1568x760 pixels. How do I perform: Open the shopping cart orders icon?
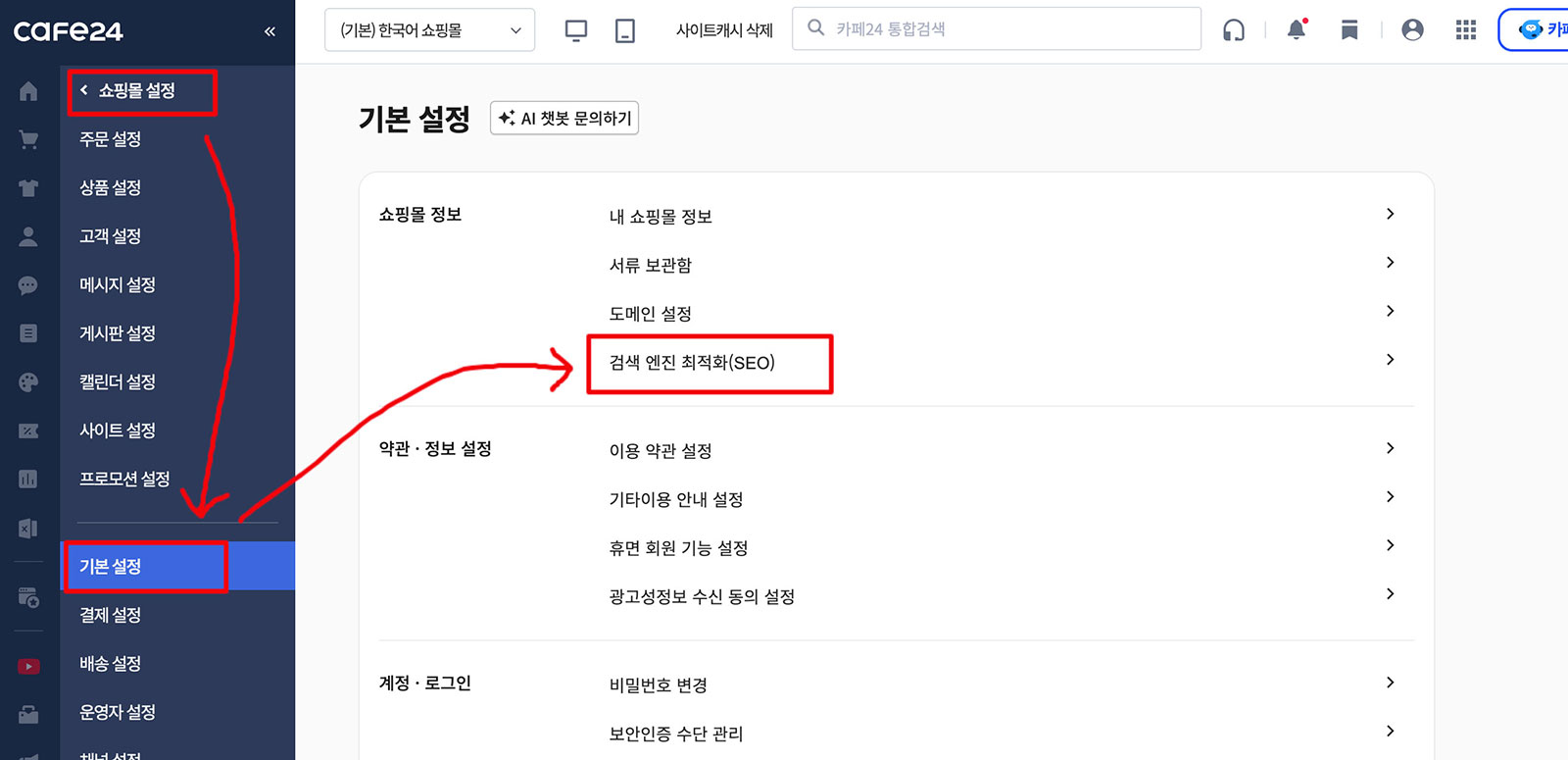coord(28,139)
